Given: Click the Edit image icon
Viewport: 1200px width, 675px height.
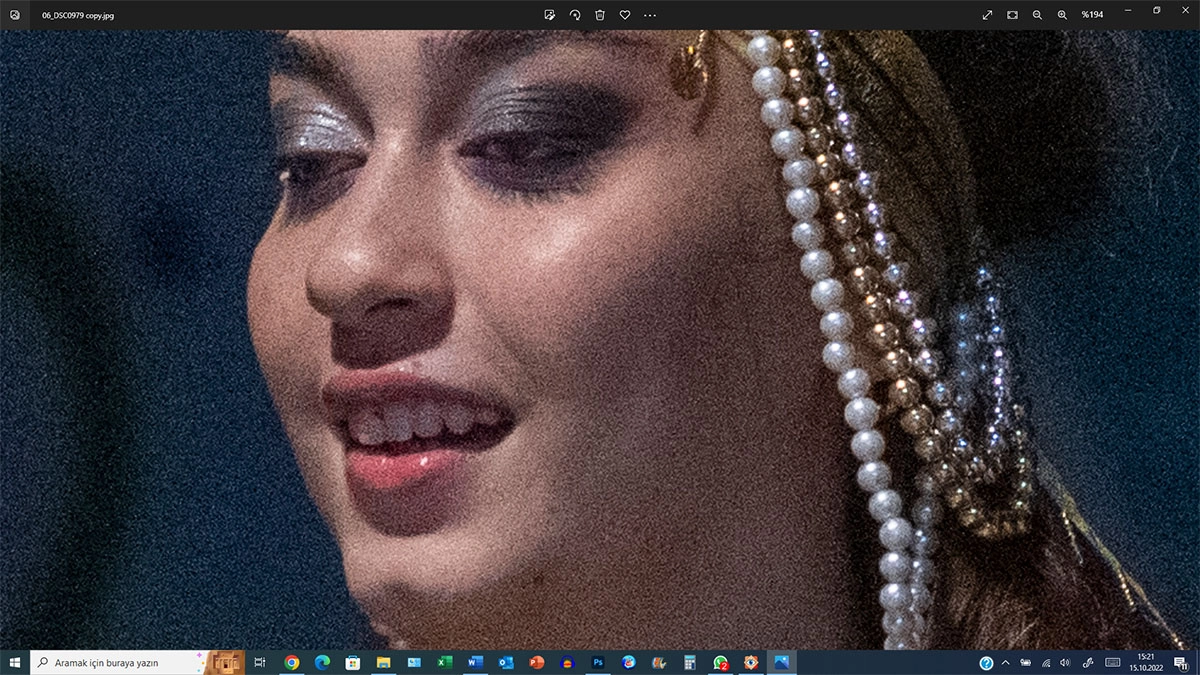Looking at the screenshot, I should coord(550,15).
